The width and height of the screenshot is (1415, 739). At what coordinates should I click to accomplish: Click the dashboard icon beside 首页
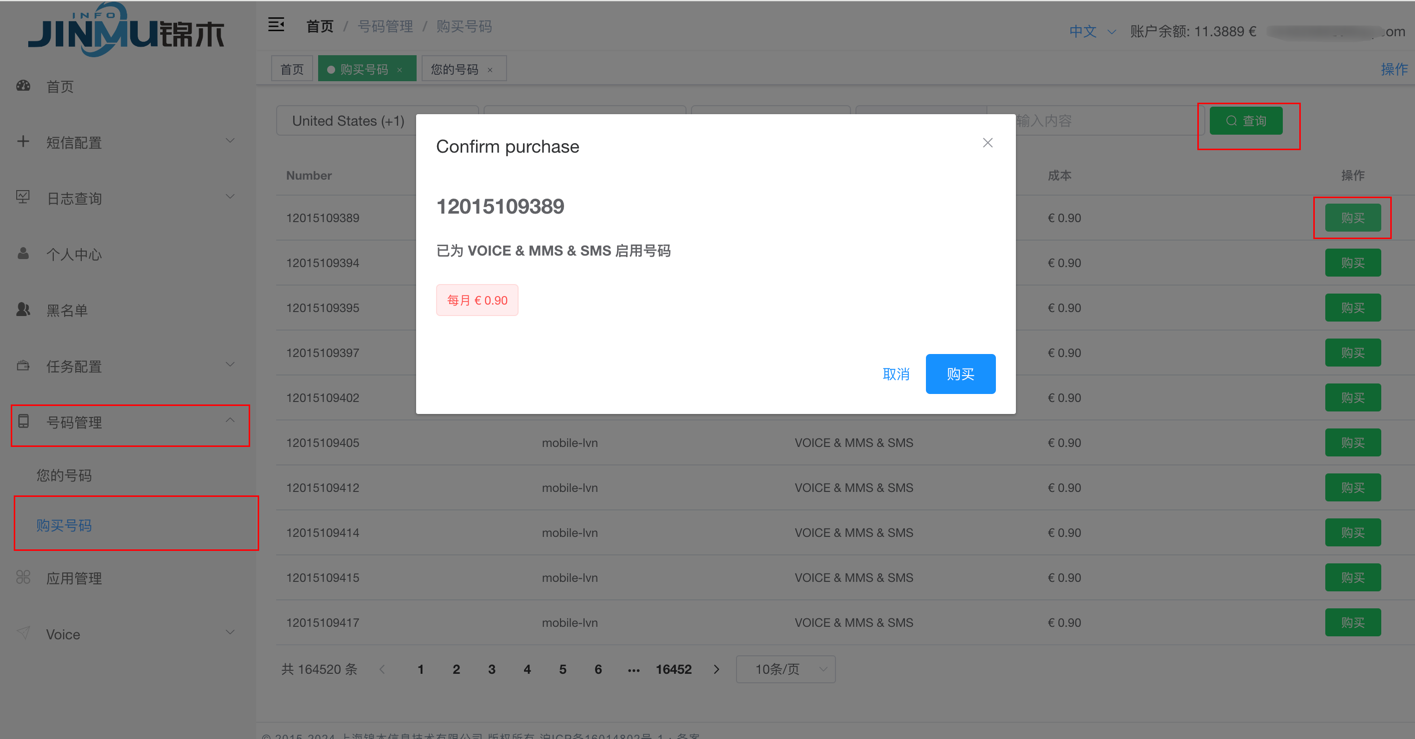pyautogui.click(x=23, y=86)
